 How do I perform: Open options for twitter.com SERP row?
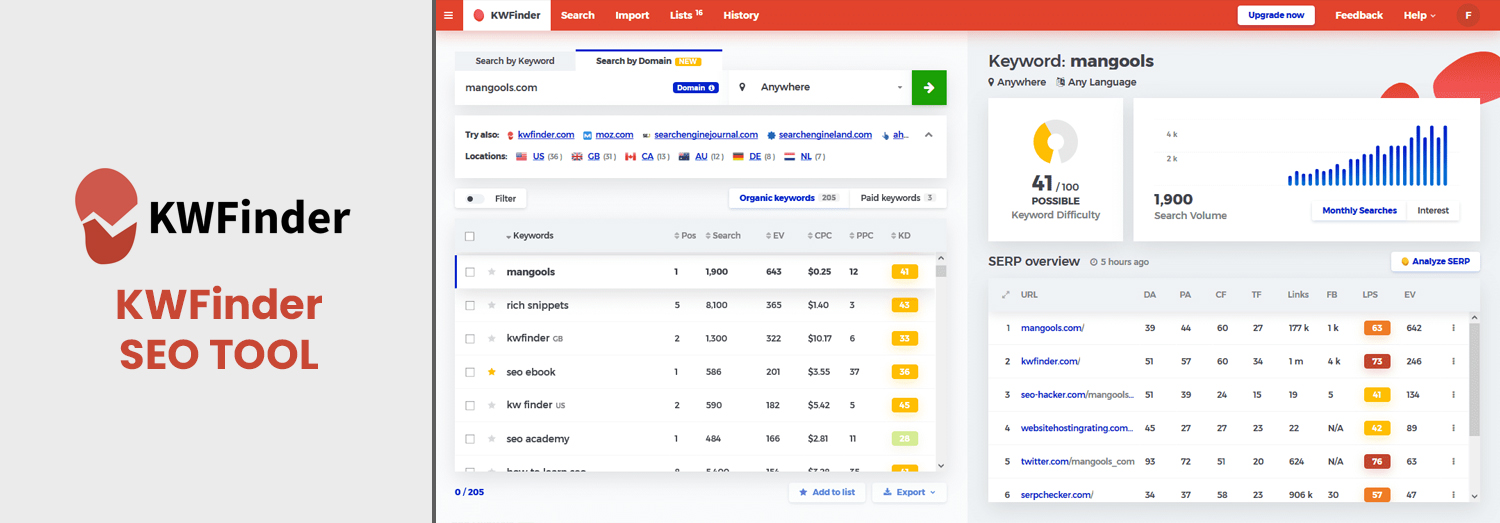tap(1453, 461)
